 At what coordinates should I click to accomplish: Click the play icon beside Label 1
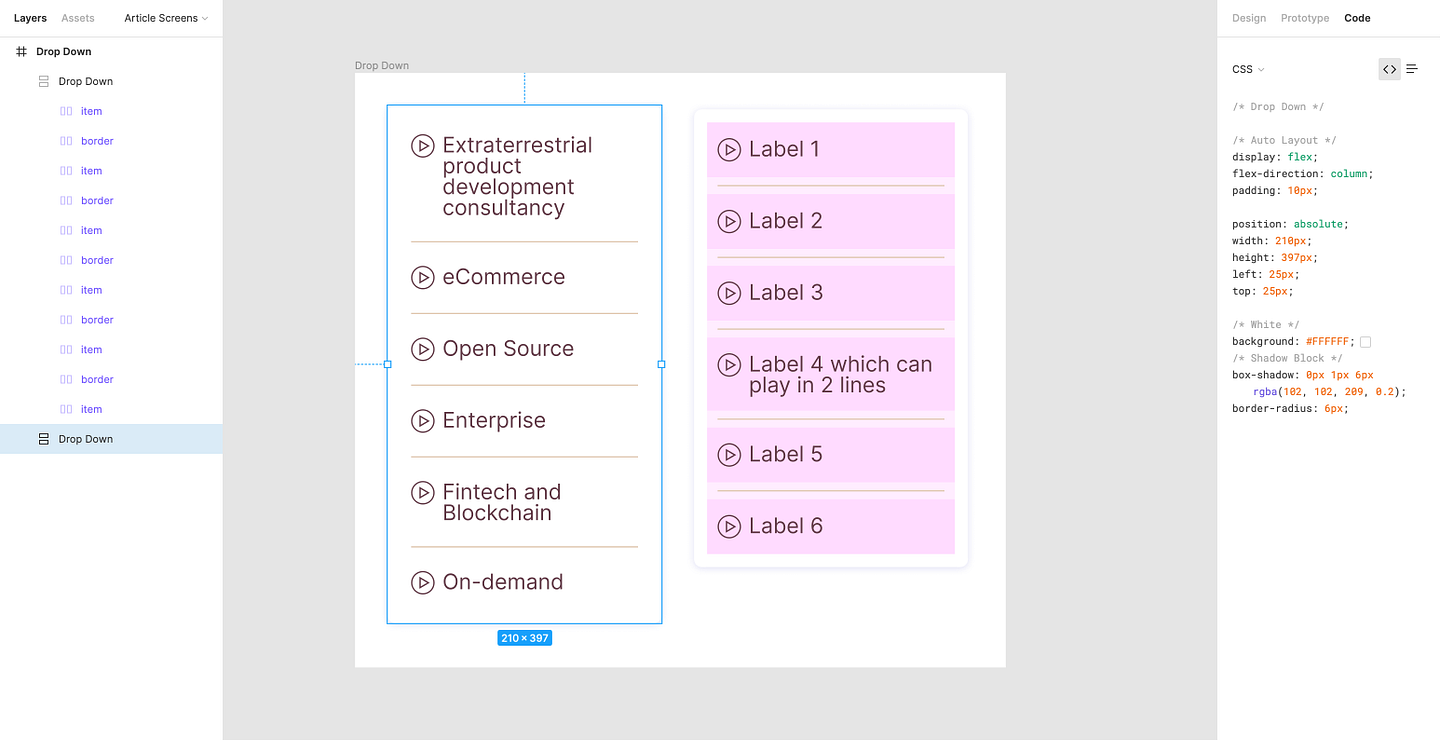pyautogui.click(x=729, y=150)
